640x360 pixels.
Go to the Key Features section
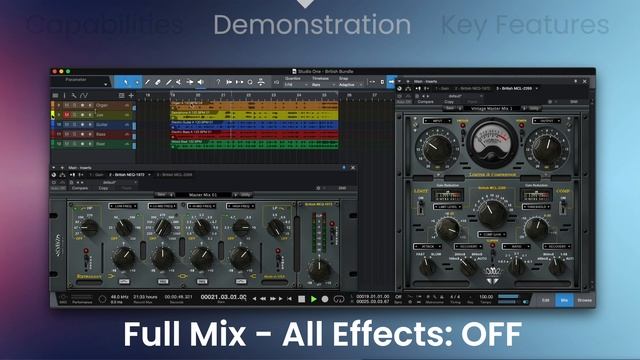click(525, 25)
